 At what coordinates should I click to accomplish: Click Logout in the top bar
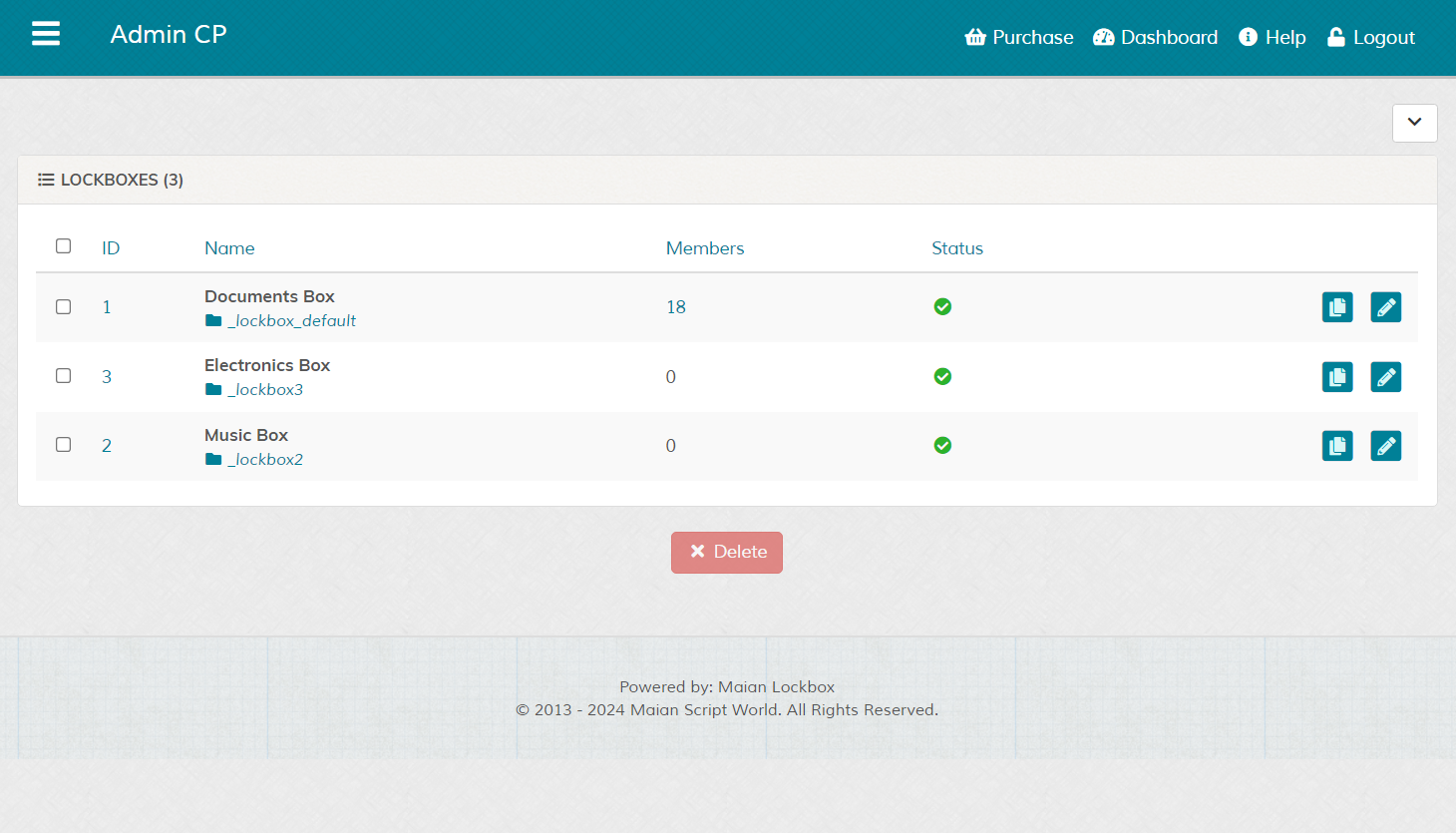coord(1371,38)
